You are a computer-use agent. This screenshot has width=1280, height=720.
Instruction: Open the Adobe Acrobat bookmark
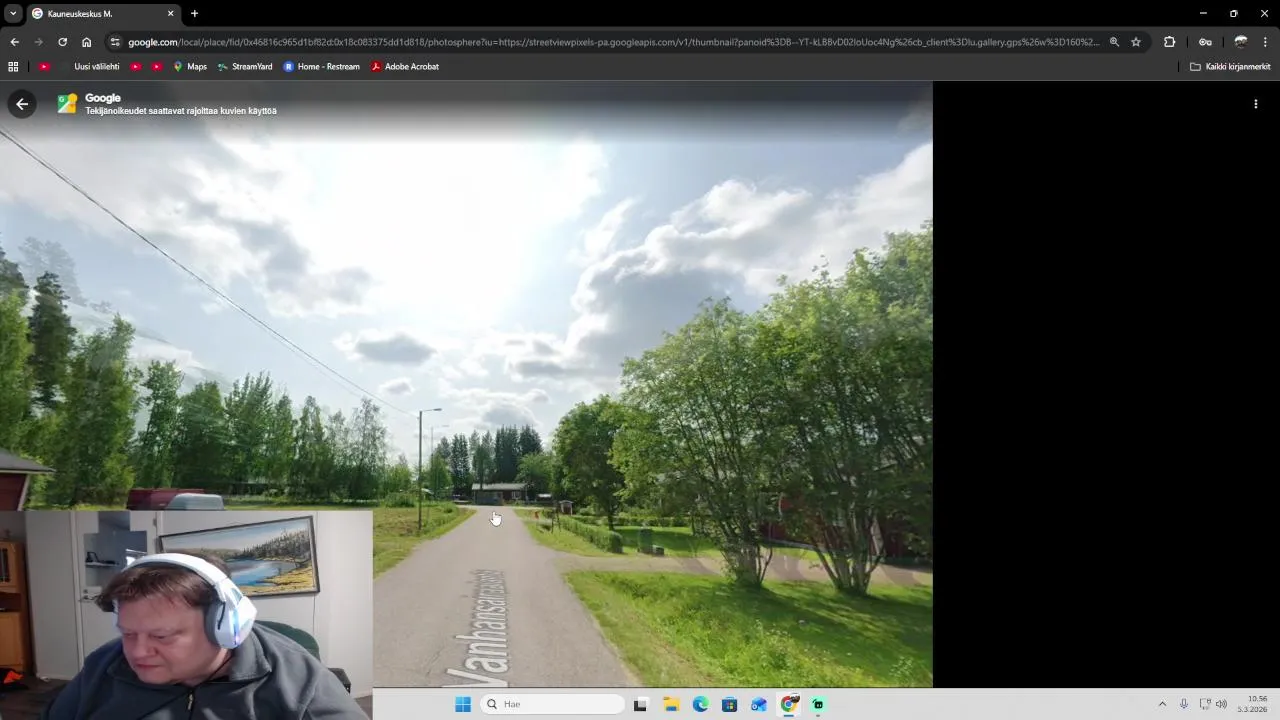tap(405, 67)
